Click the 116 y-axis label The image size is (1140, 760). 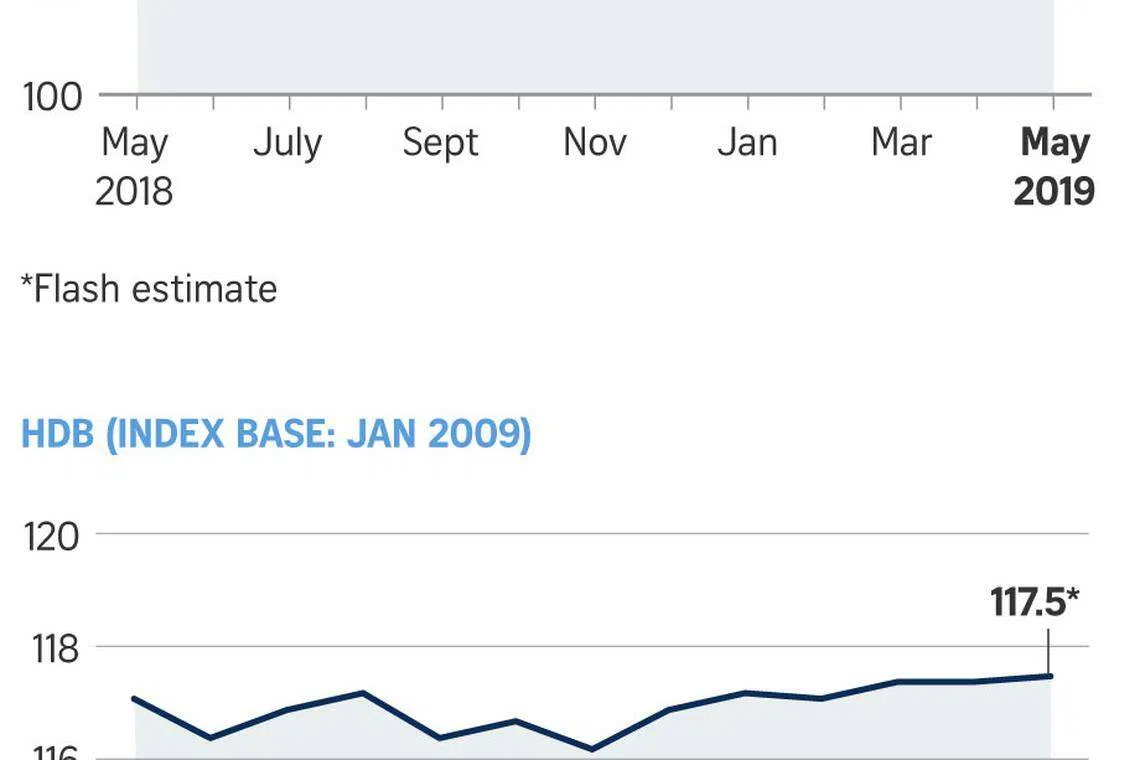(x=52, y=752)
